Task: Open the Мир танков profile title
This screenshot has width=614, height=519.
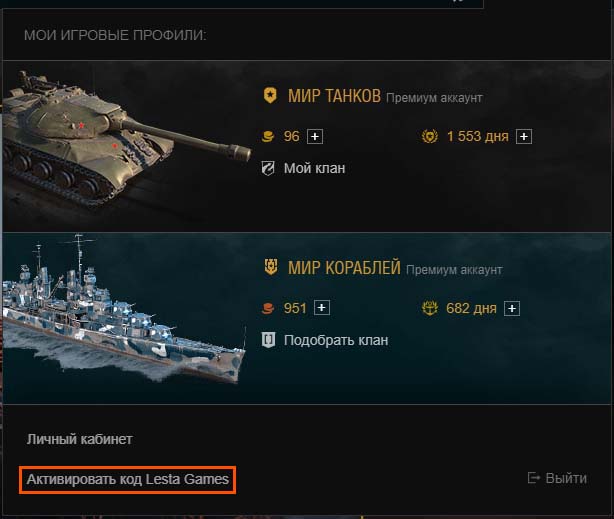Action: coord(334,96)
